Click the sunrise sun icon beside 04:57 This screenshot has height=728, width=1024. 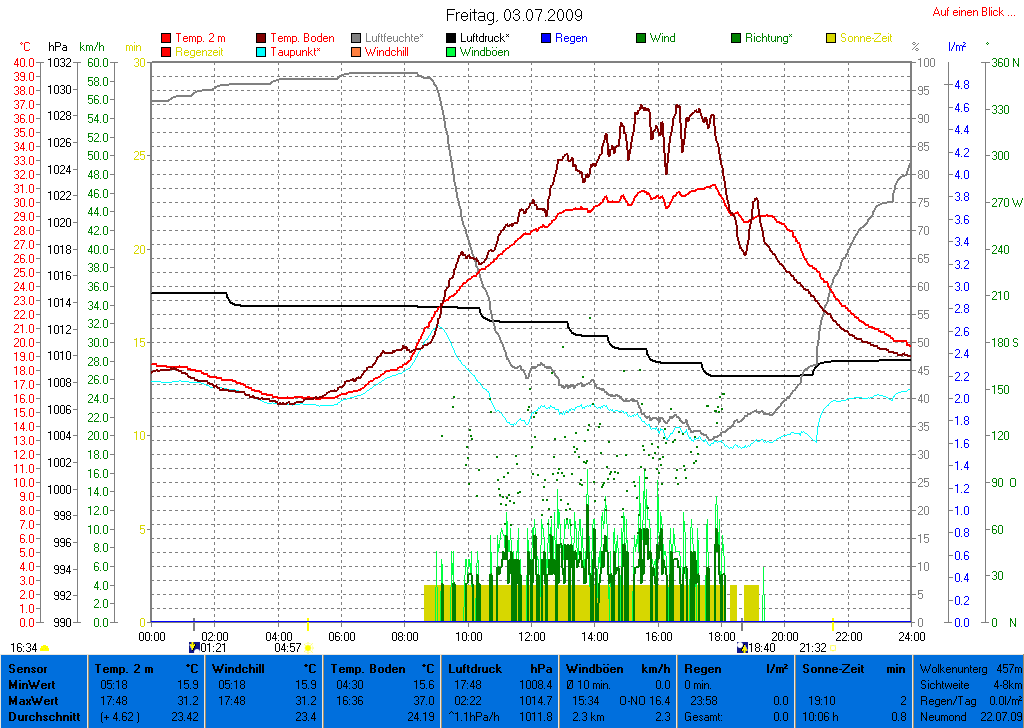tap(309, 648)
